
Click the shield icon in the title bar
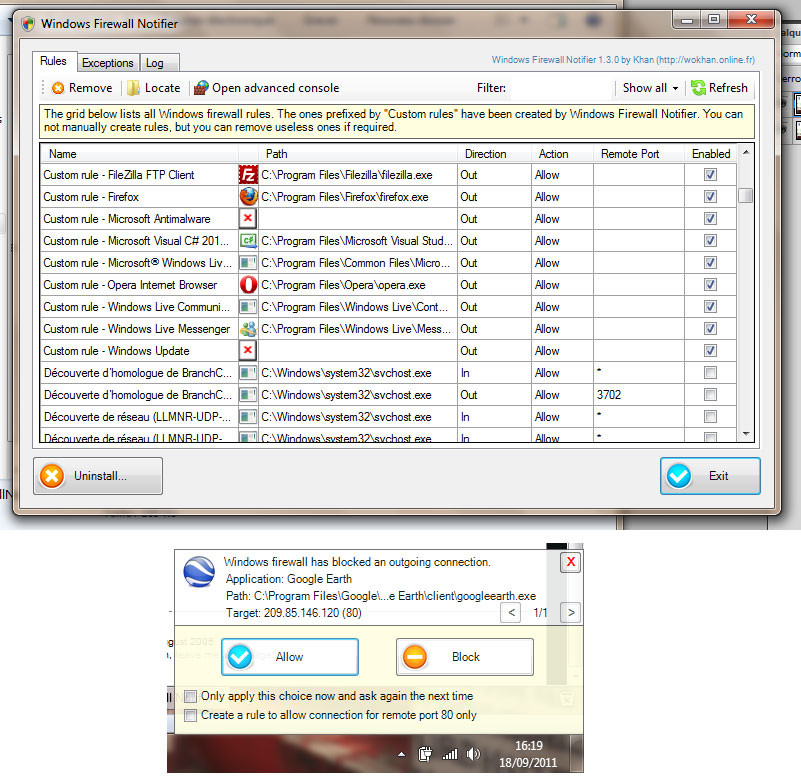[x=28, y=23]
